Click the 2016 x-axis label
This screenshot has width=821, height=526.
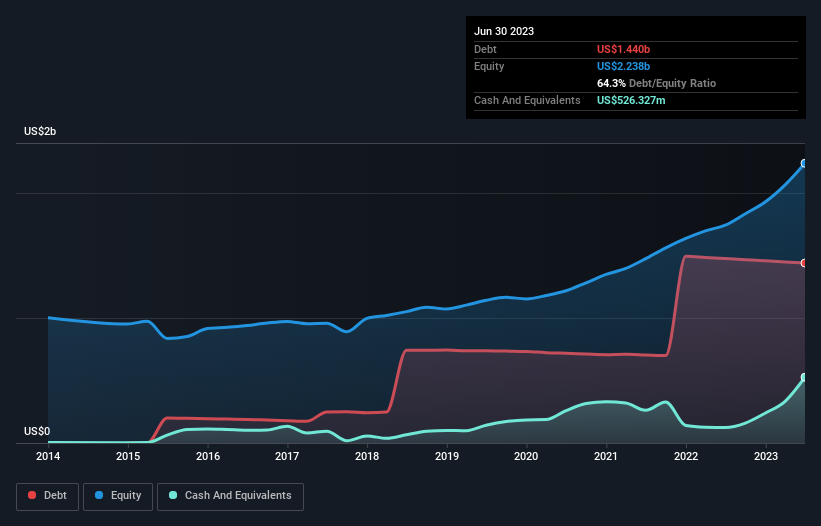click(208, 456)
